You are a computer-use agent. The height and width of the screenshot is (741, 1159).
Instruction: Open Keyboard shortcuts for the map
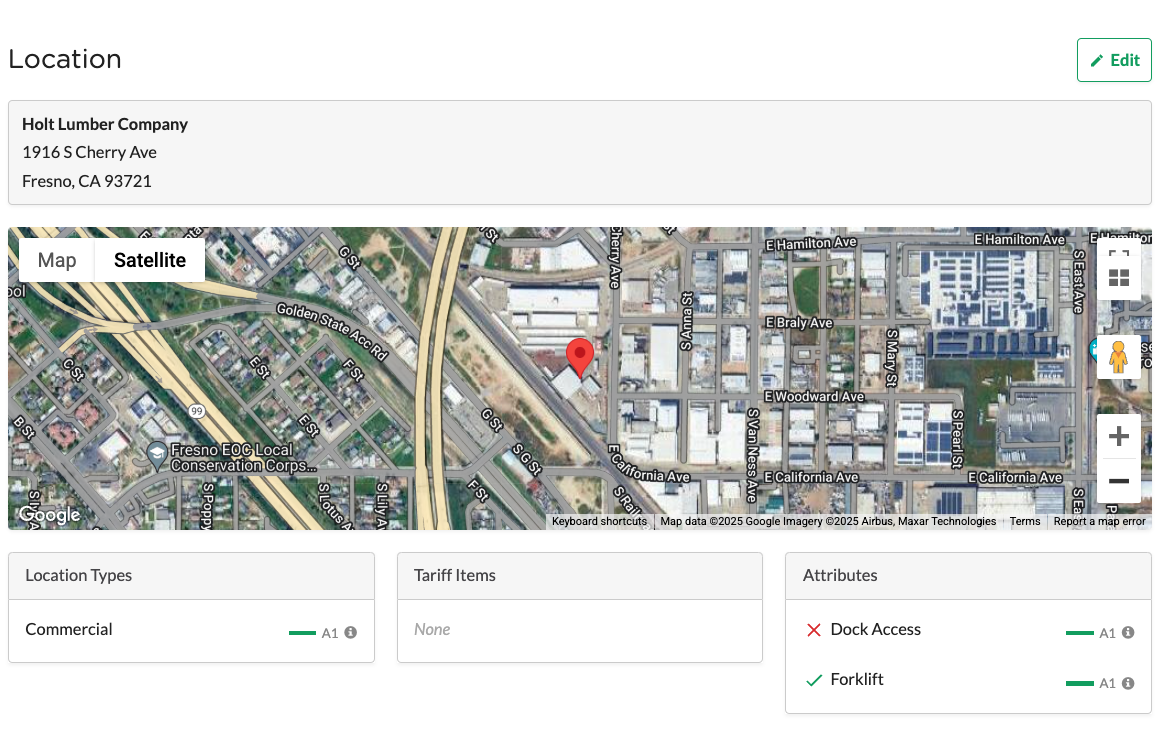pos(599,521)
